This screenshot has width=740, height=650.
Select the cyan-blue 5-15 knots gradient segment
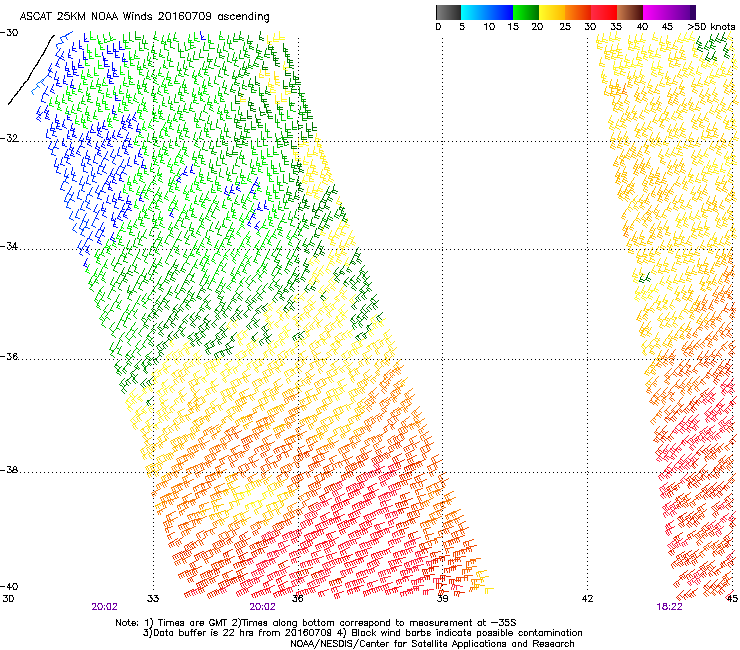tap(487, 12)
